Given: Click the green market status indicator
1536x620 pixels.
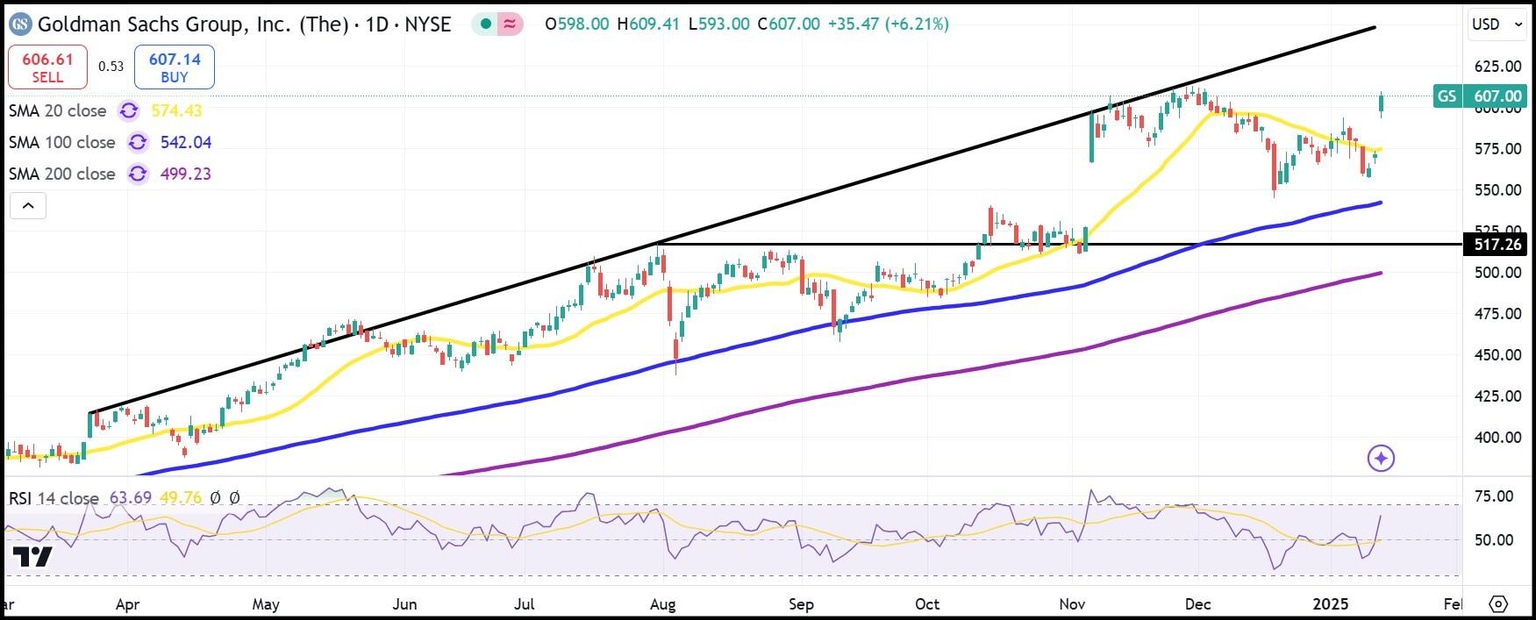Looking at the screenshot, I should click(x=486, y=23).
